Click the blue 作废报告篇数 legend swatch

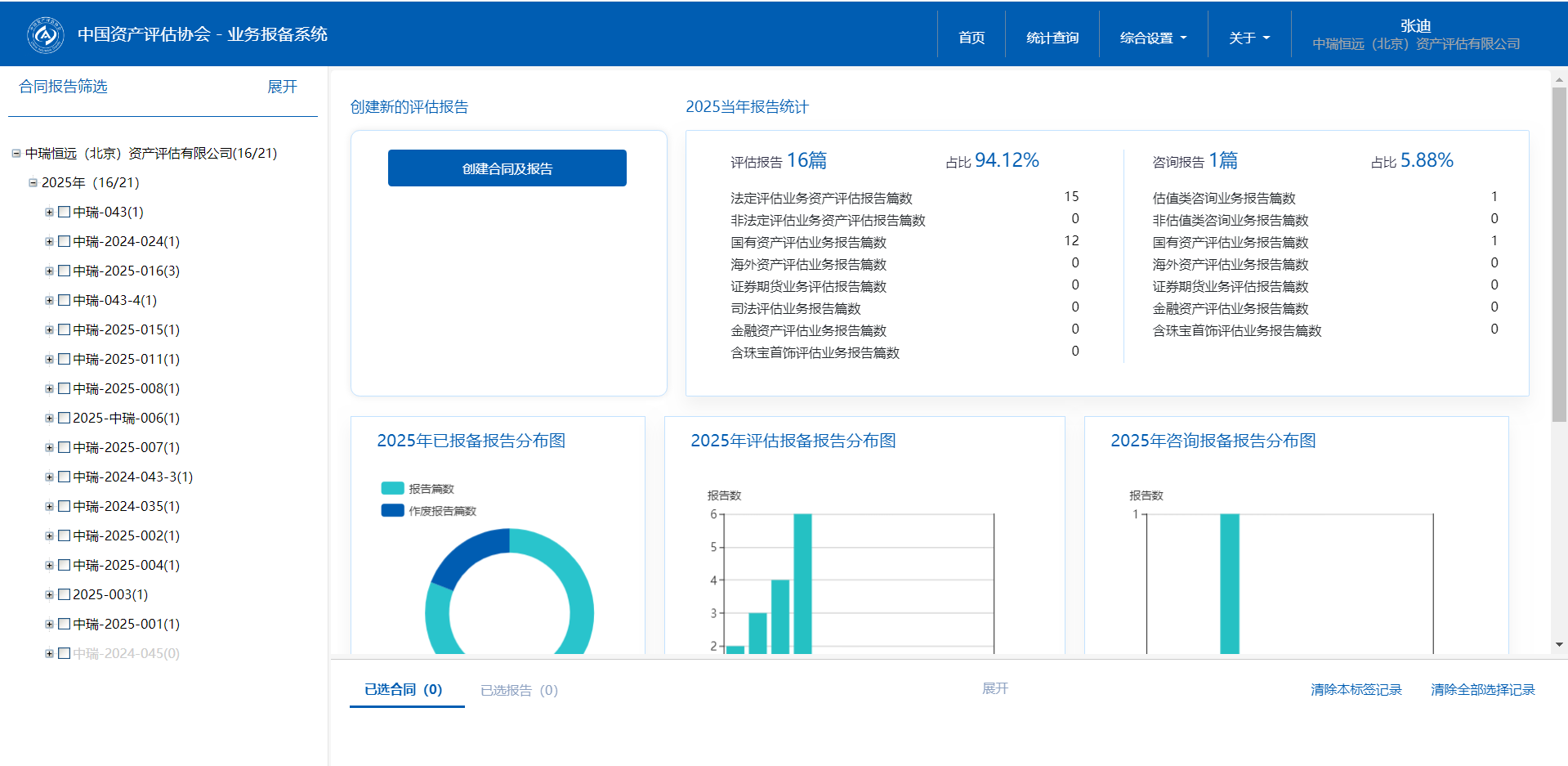[x=392, y=510]
